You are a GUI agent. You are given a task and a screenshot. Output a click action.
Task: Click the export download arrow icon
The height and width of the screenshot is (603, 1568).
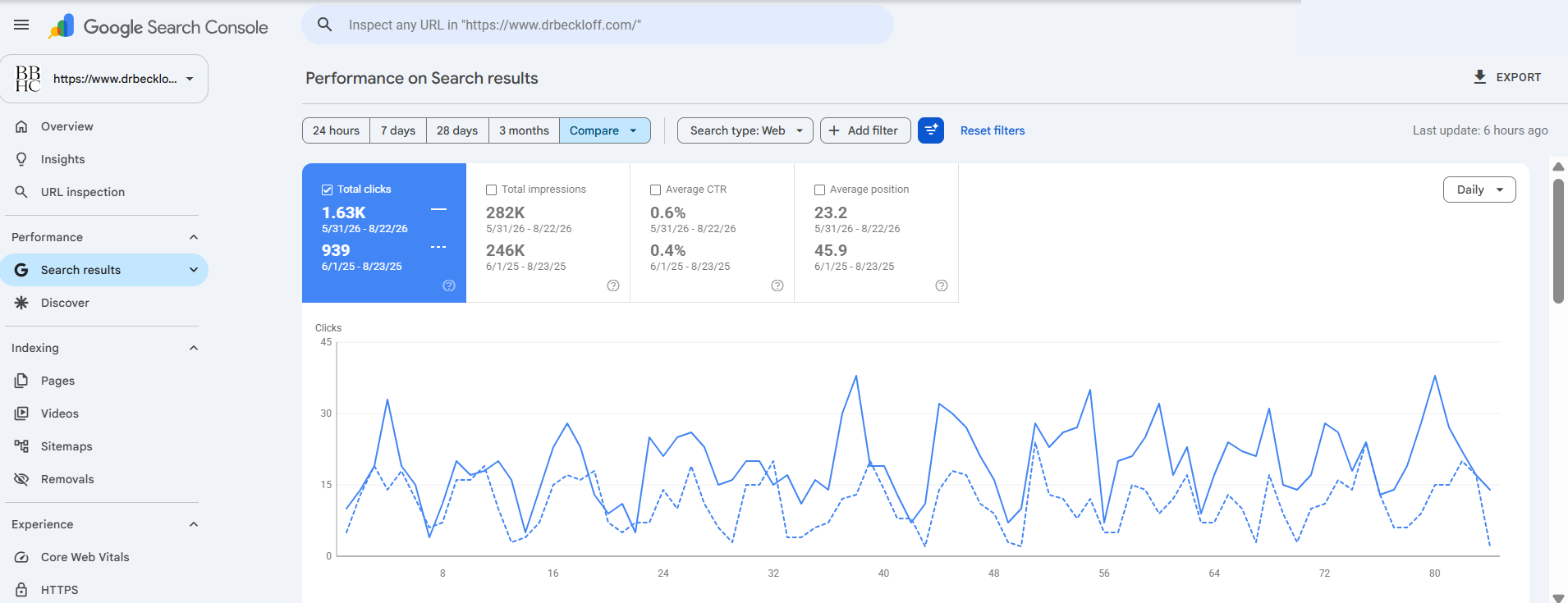[1479, 77]
